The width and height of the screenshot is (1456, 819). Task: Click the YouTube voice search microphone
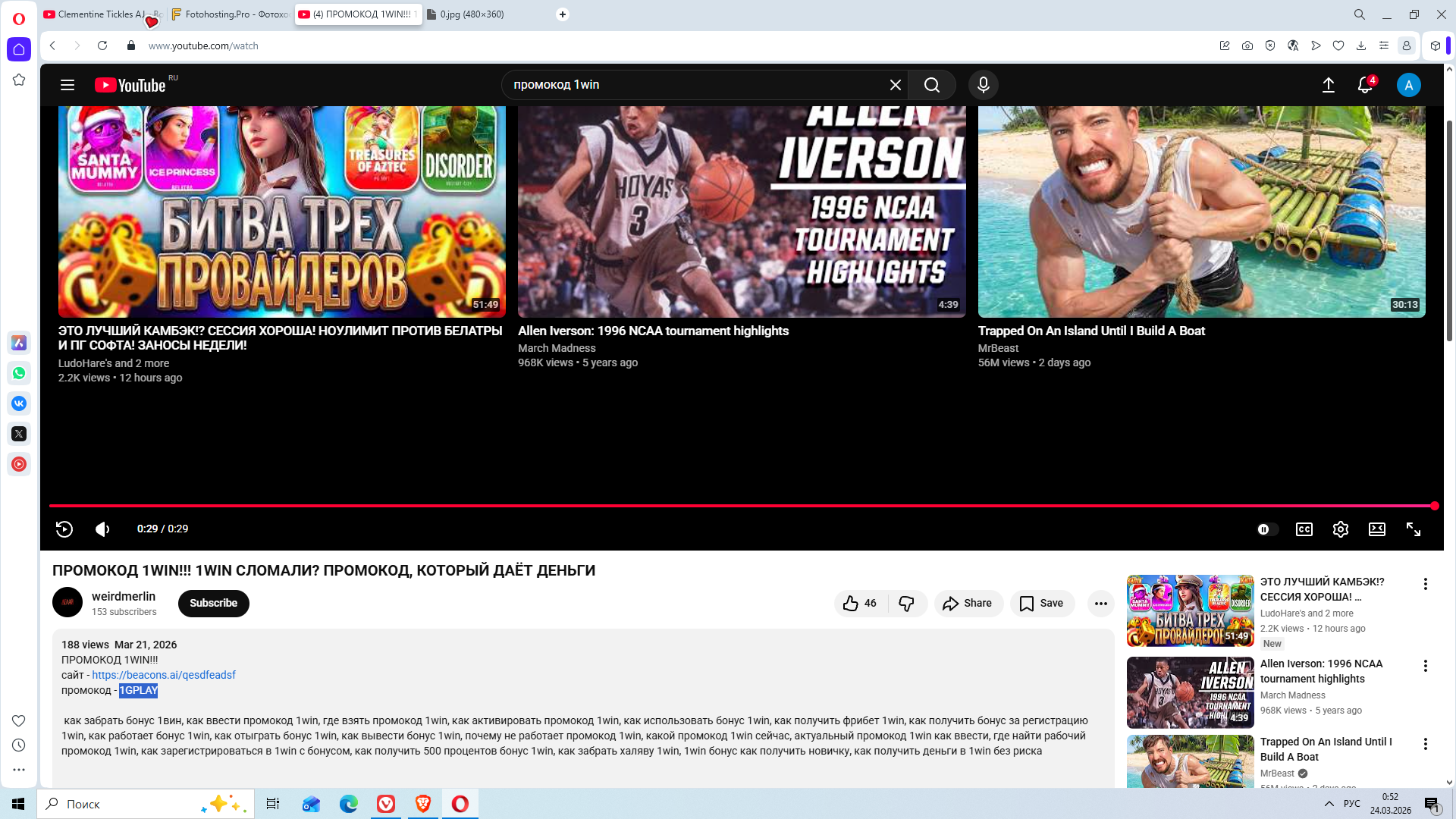pos(983,85)
